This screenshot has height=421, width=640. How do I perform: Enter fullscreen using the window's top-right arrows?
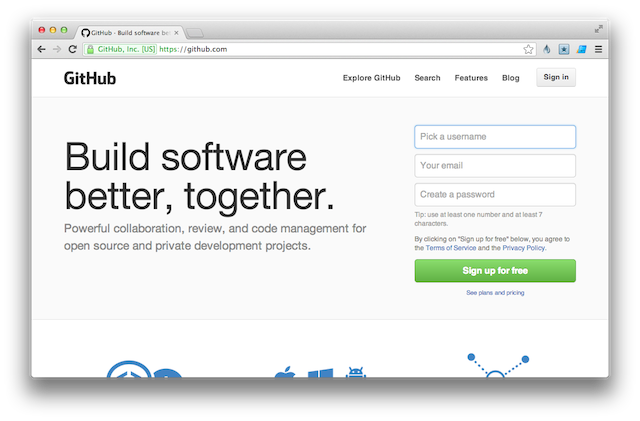coord(599,30)
